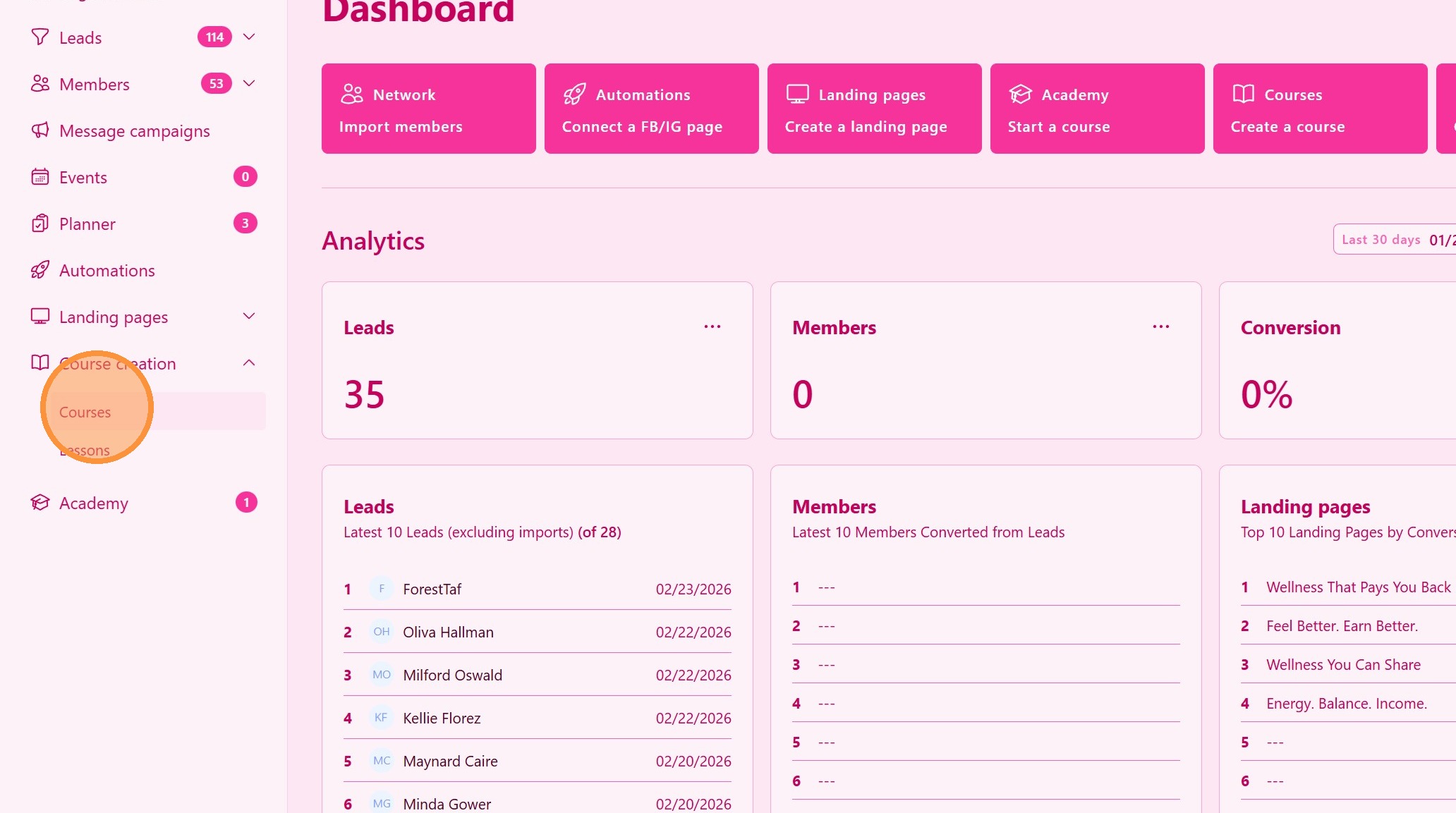Click the Landing pages monitor icon in sidebar
The width and height of the screenshot is (1456, 813).
[40, 317]
